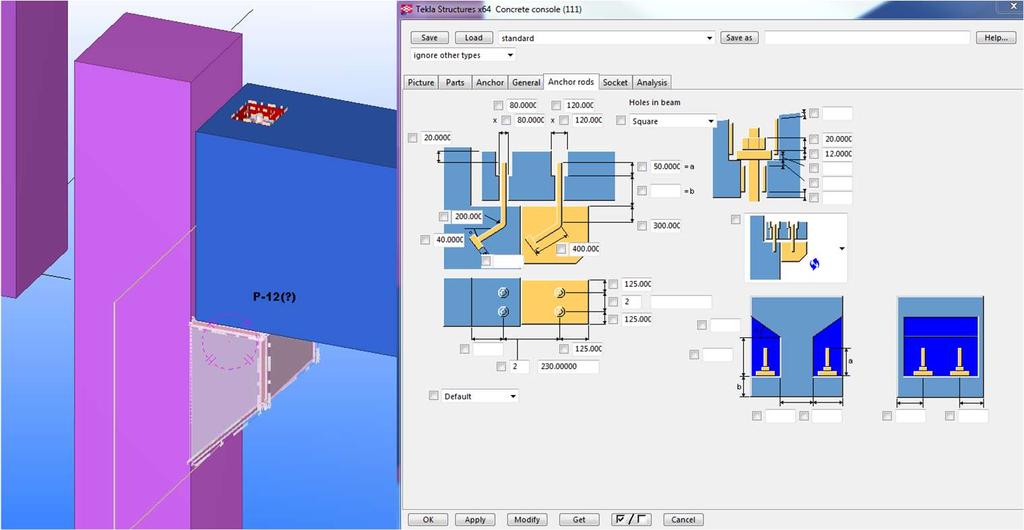Viewport: 1024px width, 530px height.
Task: Open the anchor layout picture dropdown arrow
Action: [x=842, y=249]
